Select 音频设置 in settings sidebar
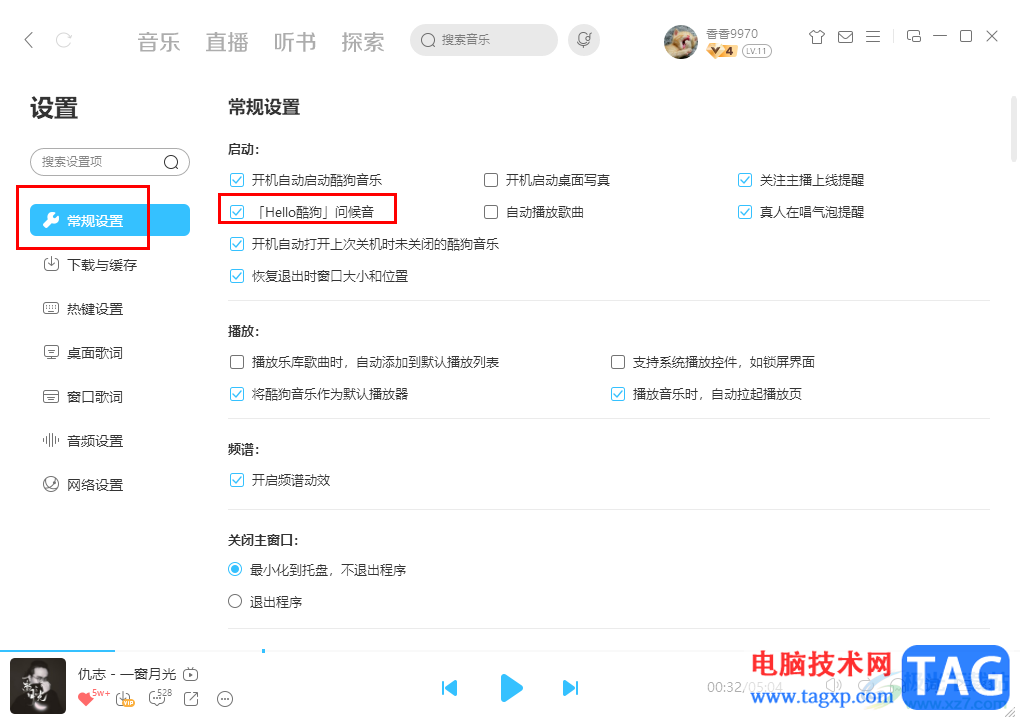 83,441
